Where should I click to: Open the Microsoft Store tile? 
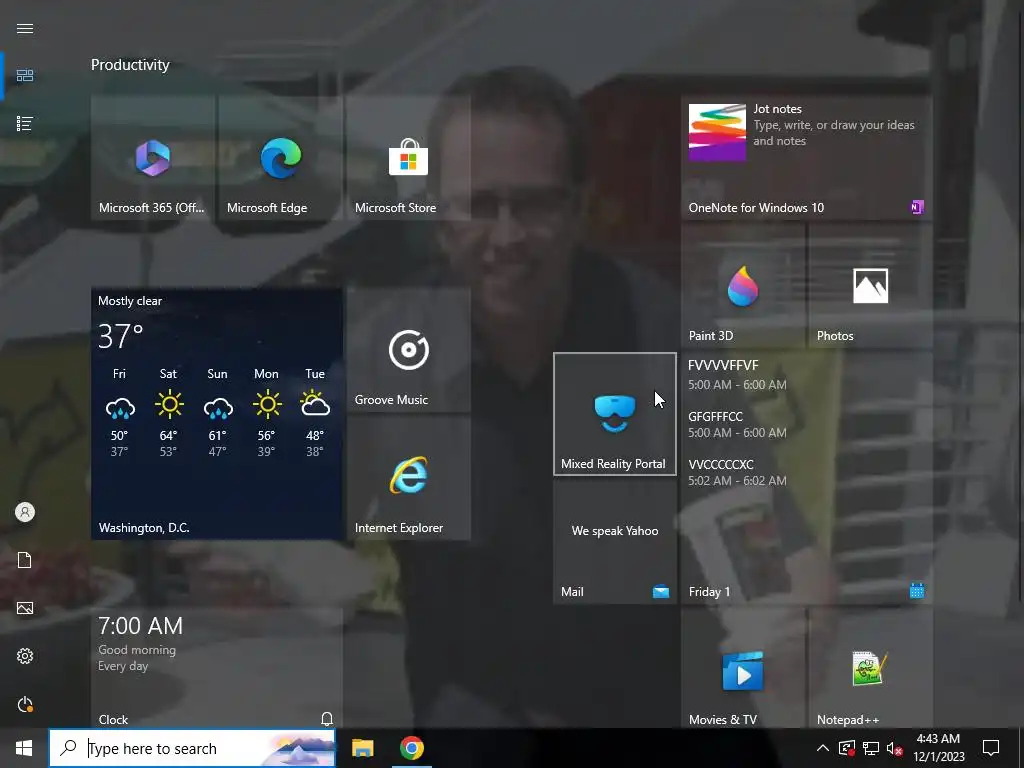409,157
